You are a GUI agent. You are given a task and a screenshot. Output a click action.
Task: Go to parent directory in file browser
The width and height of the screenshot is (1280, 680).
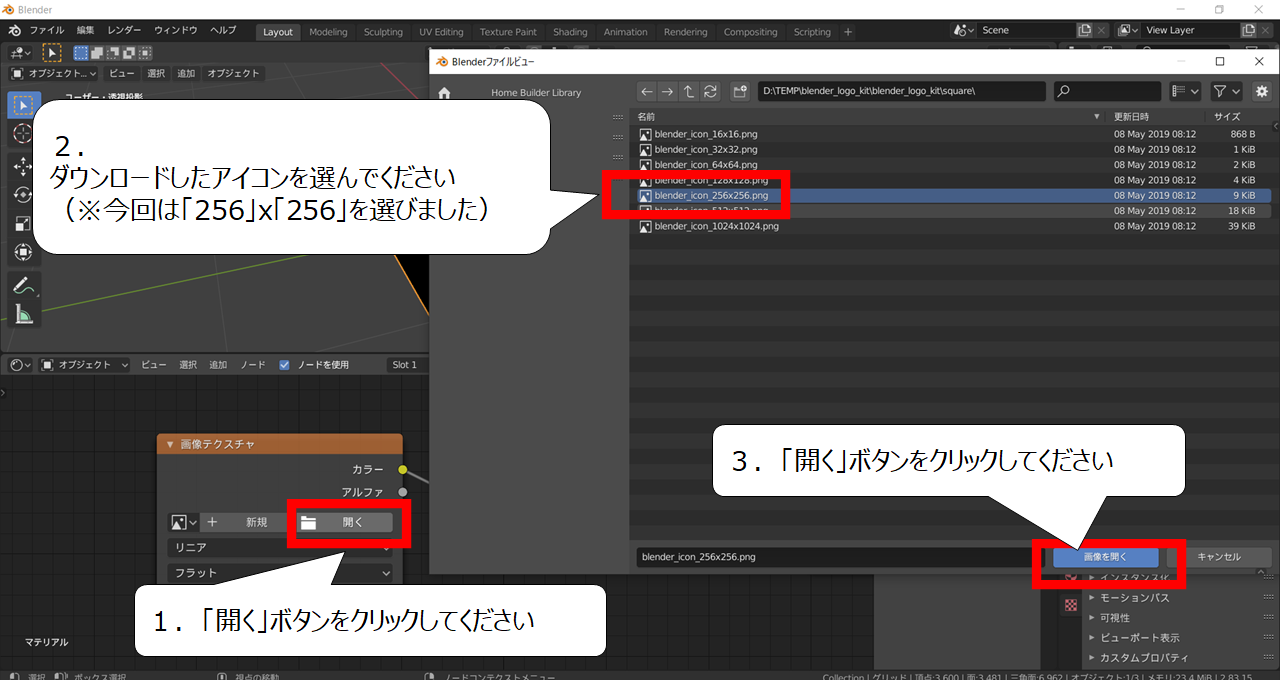pyautogui.click(x=689, y=91)
